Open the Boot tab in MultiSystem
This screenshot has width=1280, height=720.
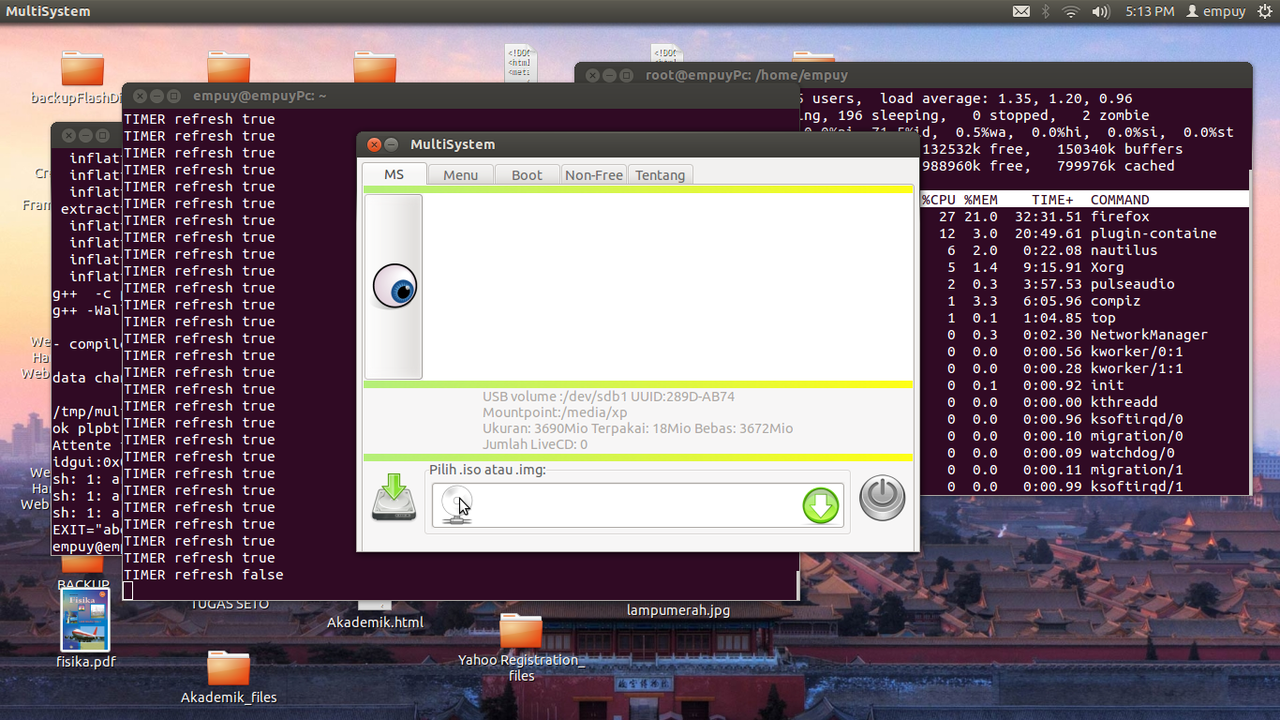[527, 174]
